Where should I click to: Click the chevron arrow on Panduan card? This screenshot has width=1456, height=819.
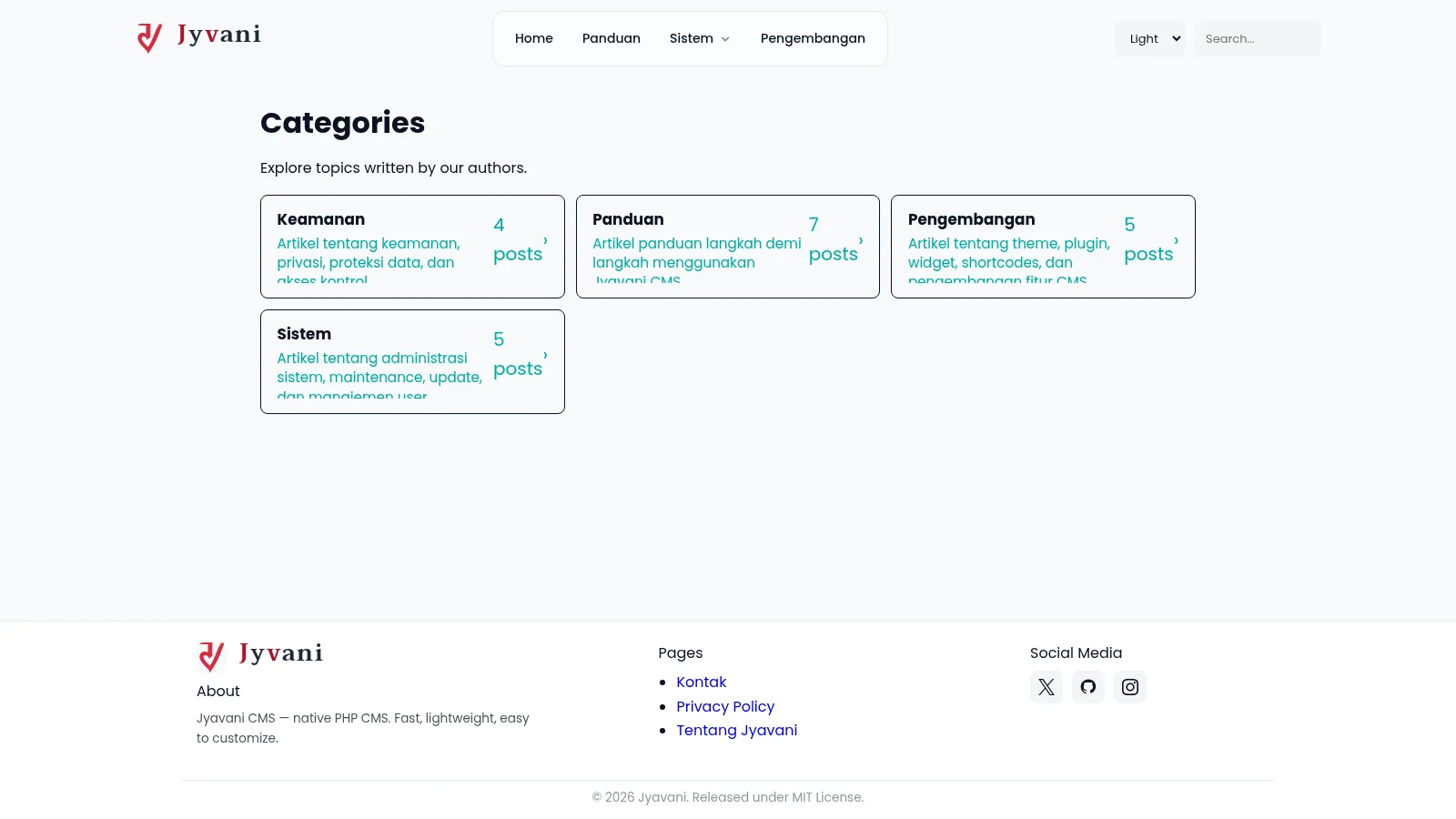click(861, 240)
